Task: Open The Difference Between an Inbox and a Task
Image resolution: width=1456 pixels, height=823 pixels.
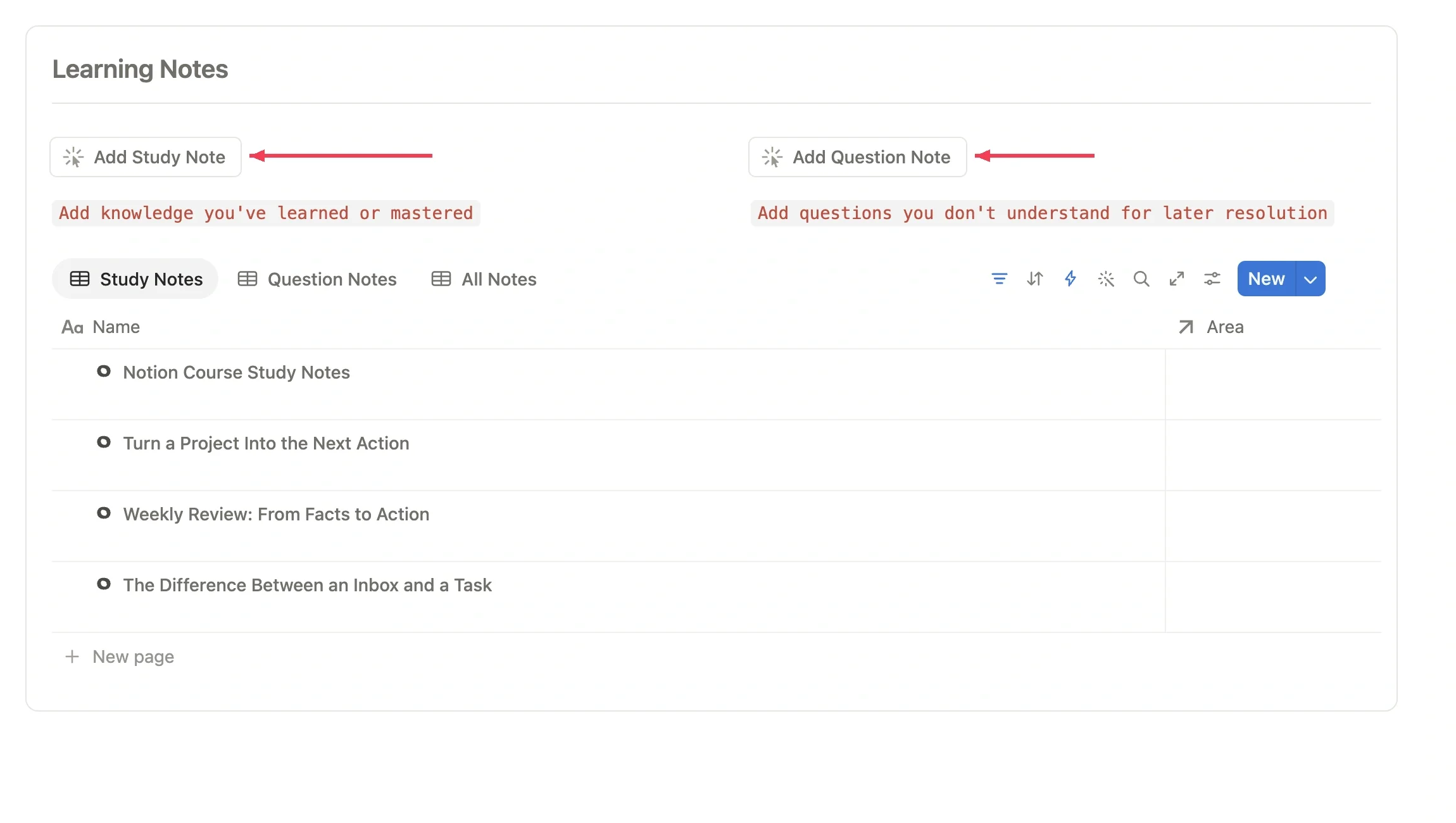Action: pos(307,585)
